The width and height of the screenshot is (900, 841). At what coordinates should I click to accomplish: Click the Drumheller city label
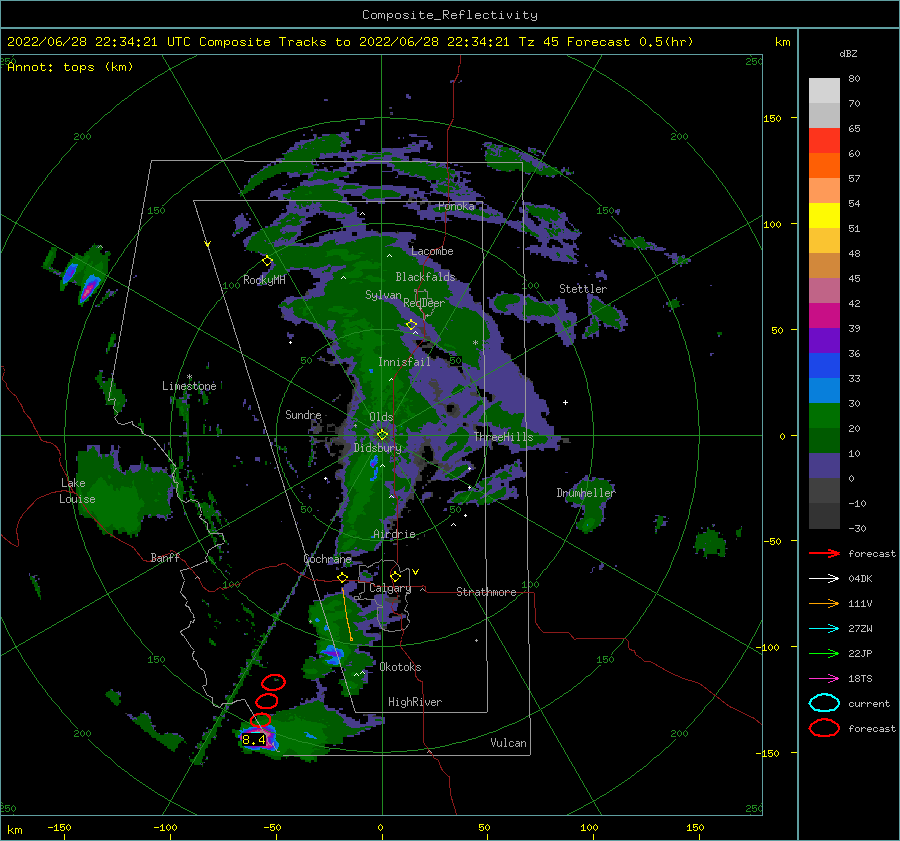(586, 493)
